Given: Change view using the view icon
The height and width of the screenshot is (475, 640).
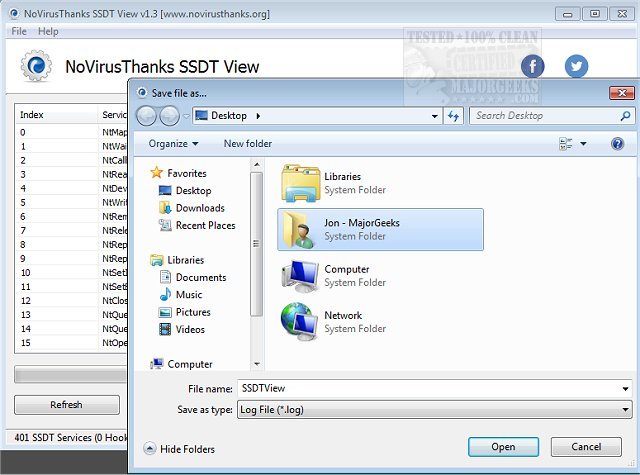Looking at the screenshot, I should click(566, 144).
